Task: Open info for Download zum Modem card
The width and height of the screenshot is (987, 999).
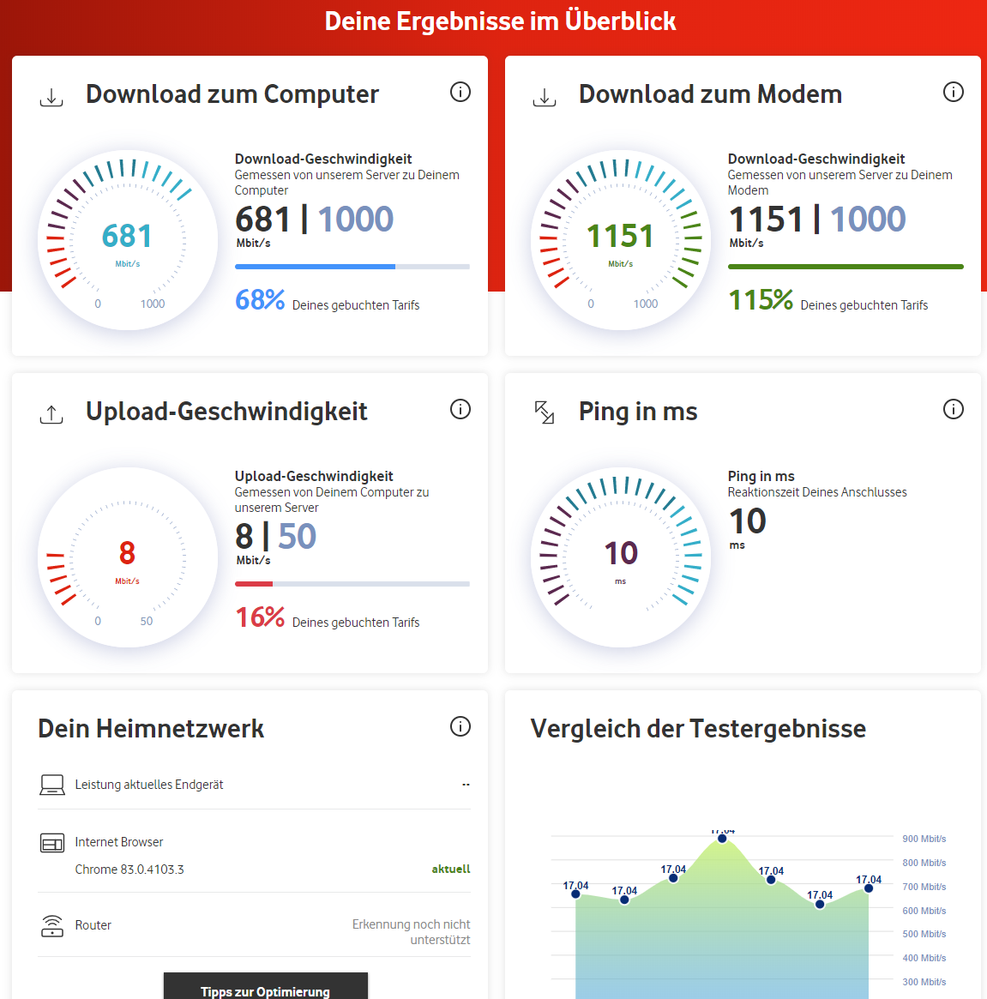Action: point(953,92)
